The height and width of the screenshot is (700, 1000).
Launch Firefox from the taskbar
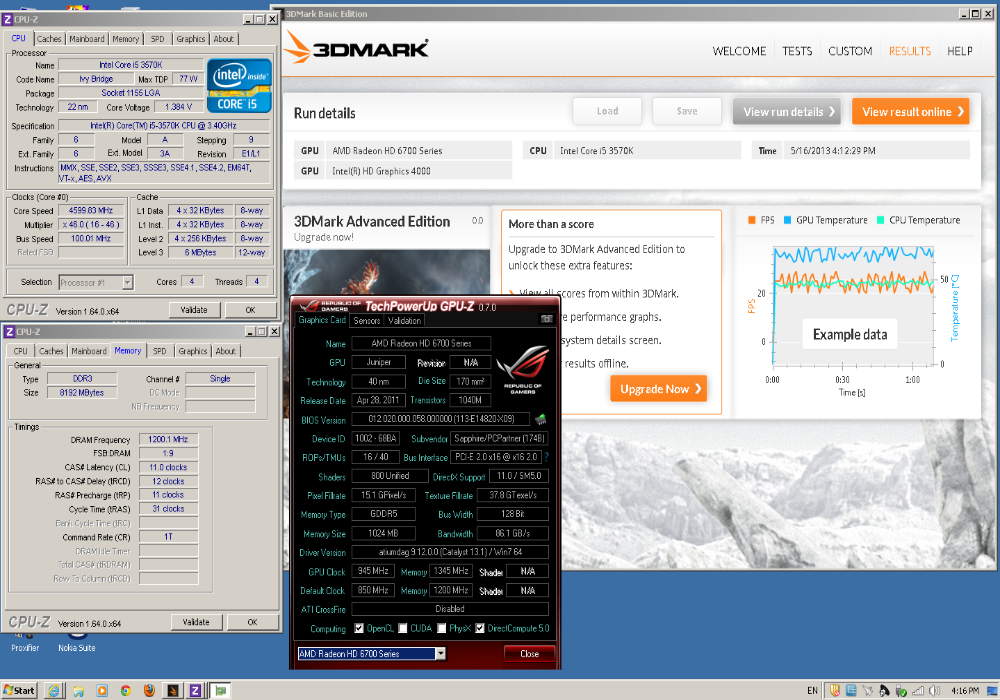(149, 690)
